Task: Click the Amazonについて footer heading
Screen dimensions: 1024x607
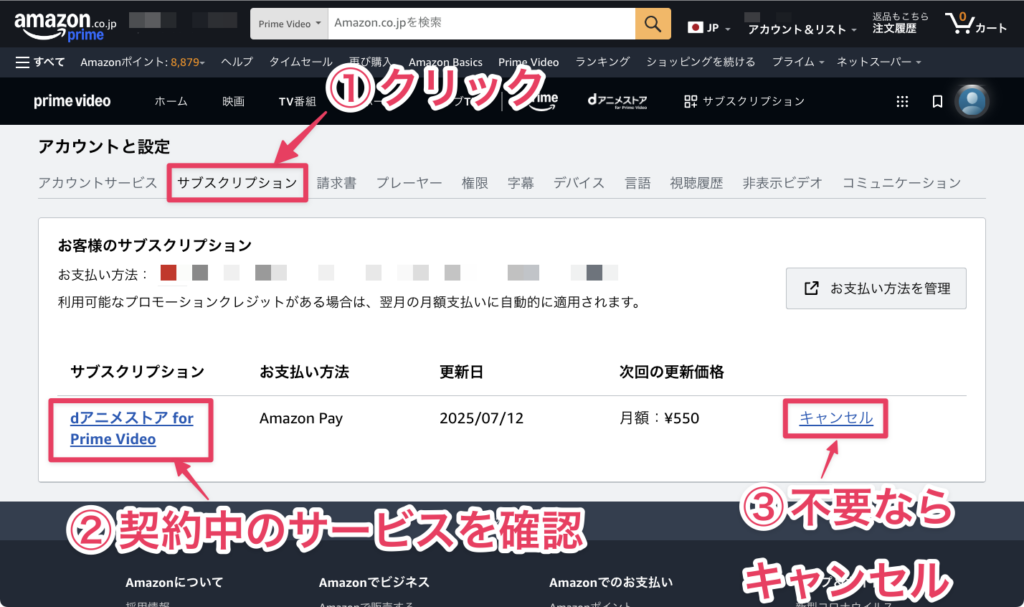Action: (174, 582)
